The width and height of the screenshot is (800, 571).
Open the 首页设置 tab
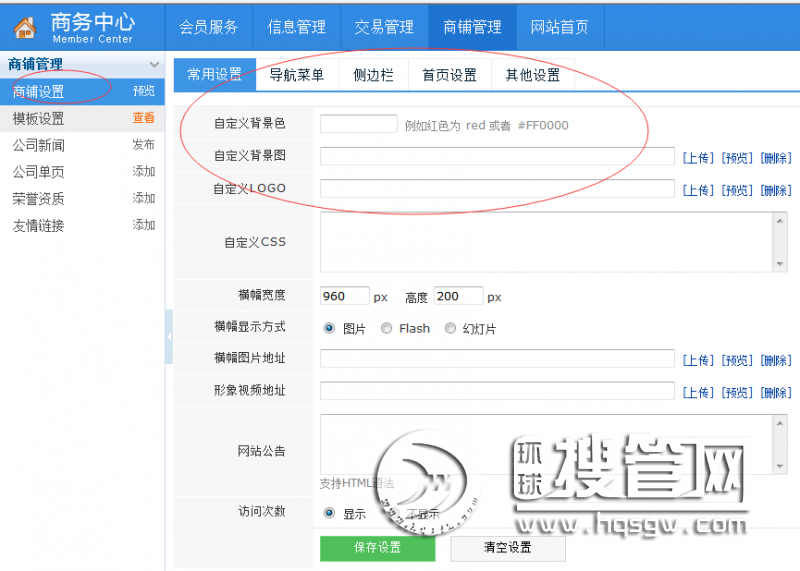point(449,75)
